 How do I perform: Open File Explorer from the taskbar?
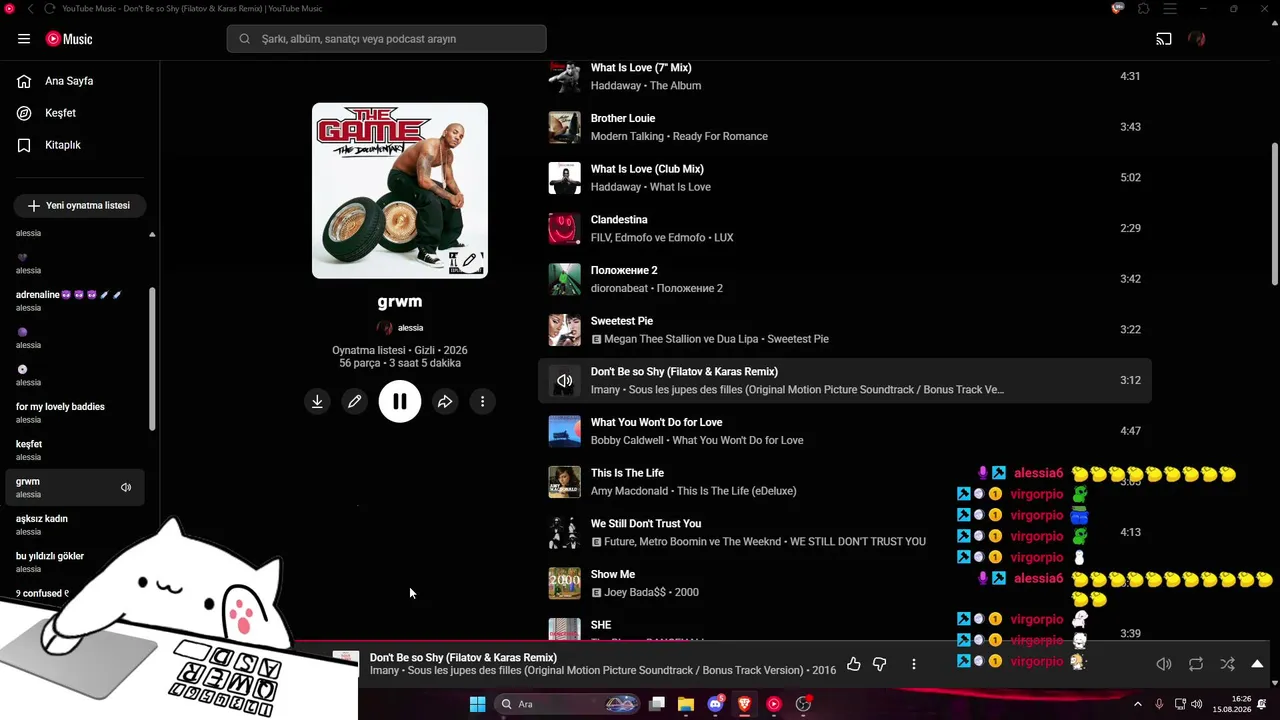pyautogui.click(x=686, y=704)
